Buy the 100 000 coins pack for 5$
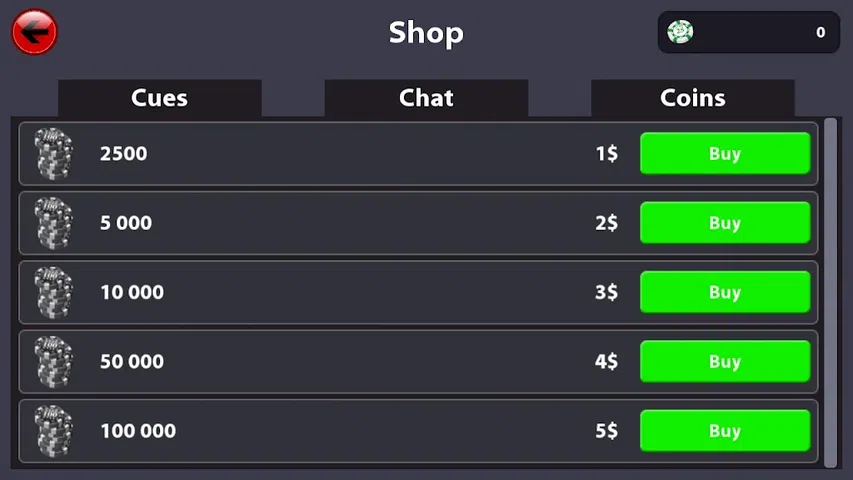The image size is (853, 480). (x=724, y=431)
